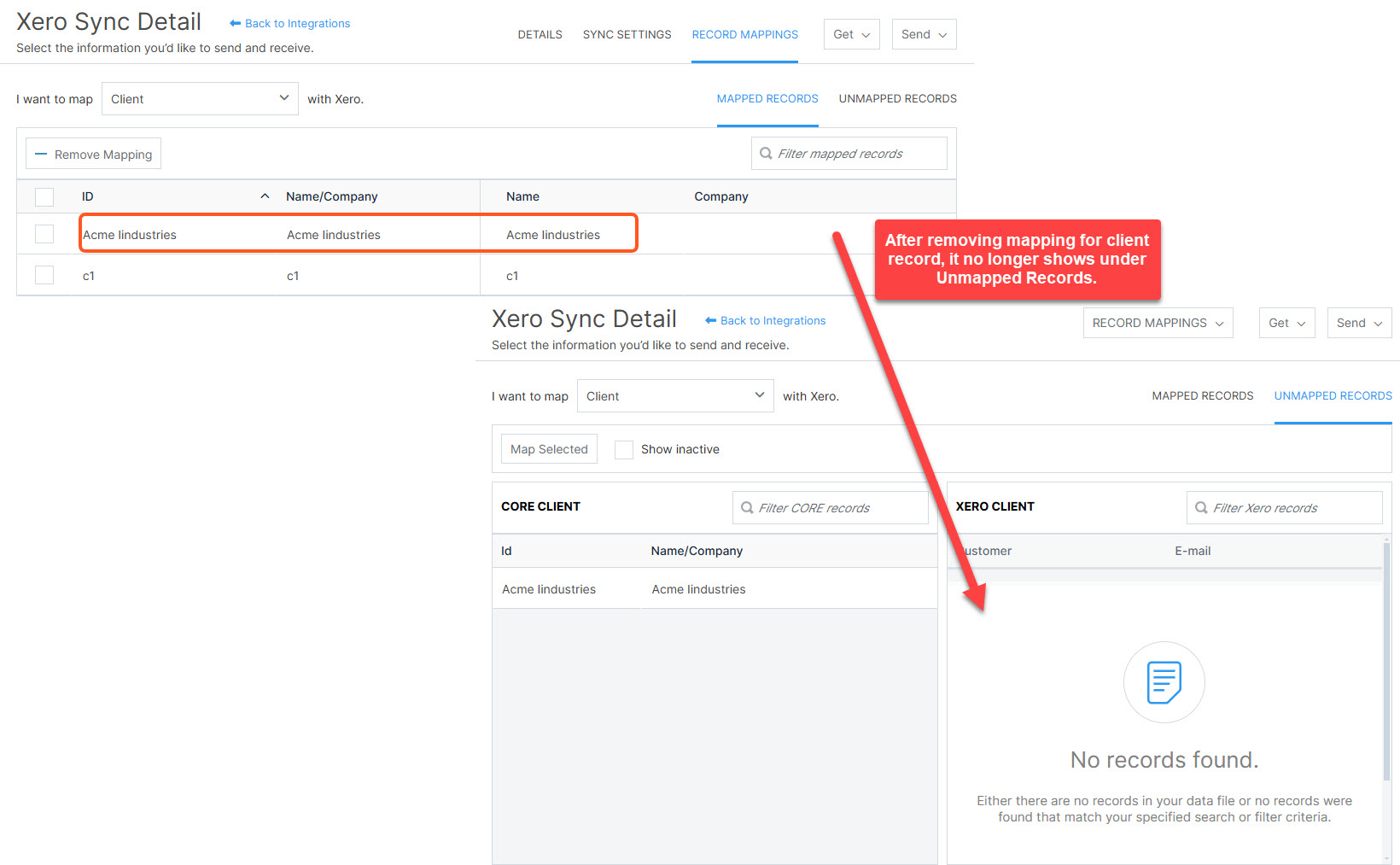Check the c1 mapped row checkbox

pyautogui.click(x=44, y=275)
